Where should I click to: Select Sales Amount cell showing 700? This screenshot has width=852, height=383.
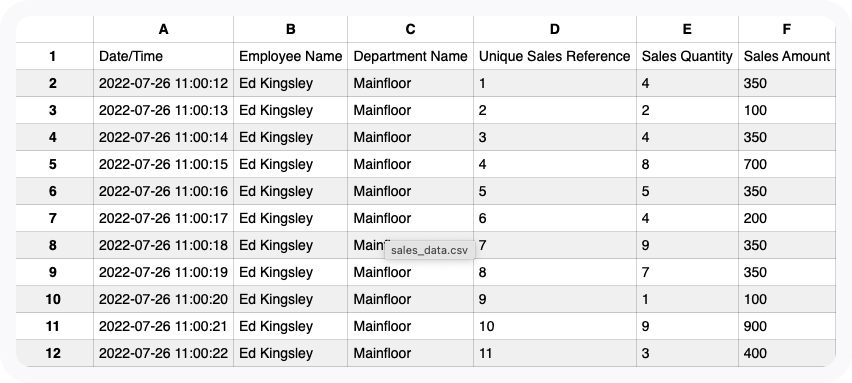coord(787,164)
